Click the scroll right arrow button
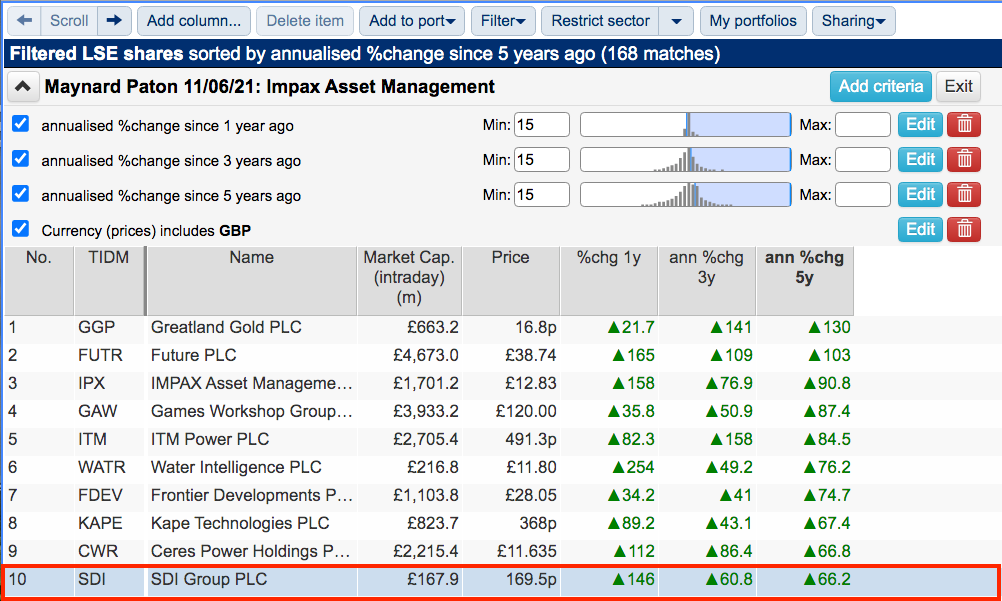The height and width of the screenshot is (601, 1002). [114, 21]
